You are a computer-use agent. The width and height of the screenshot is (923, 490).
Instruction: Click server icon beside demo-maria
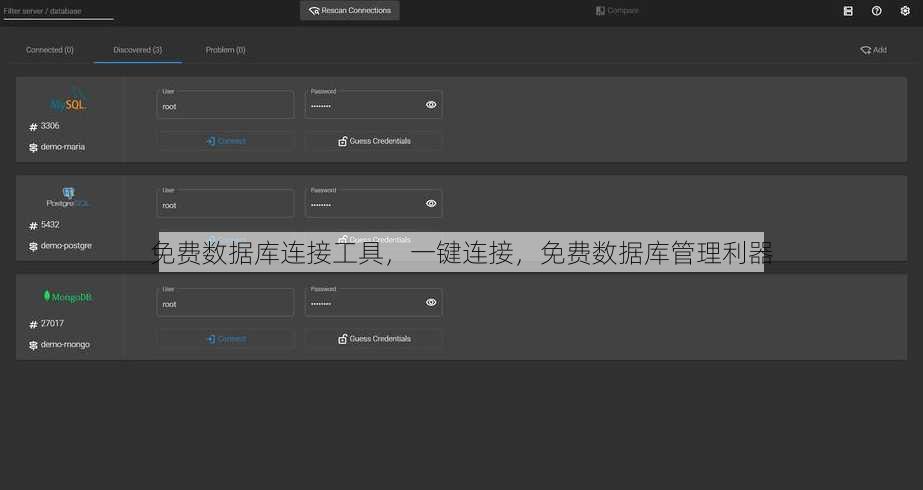pos(33,147)
